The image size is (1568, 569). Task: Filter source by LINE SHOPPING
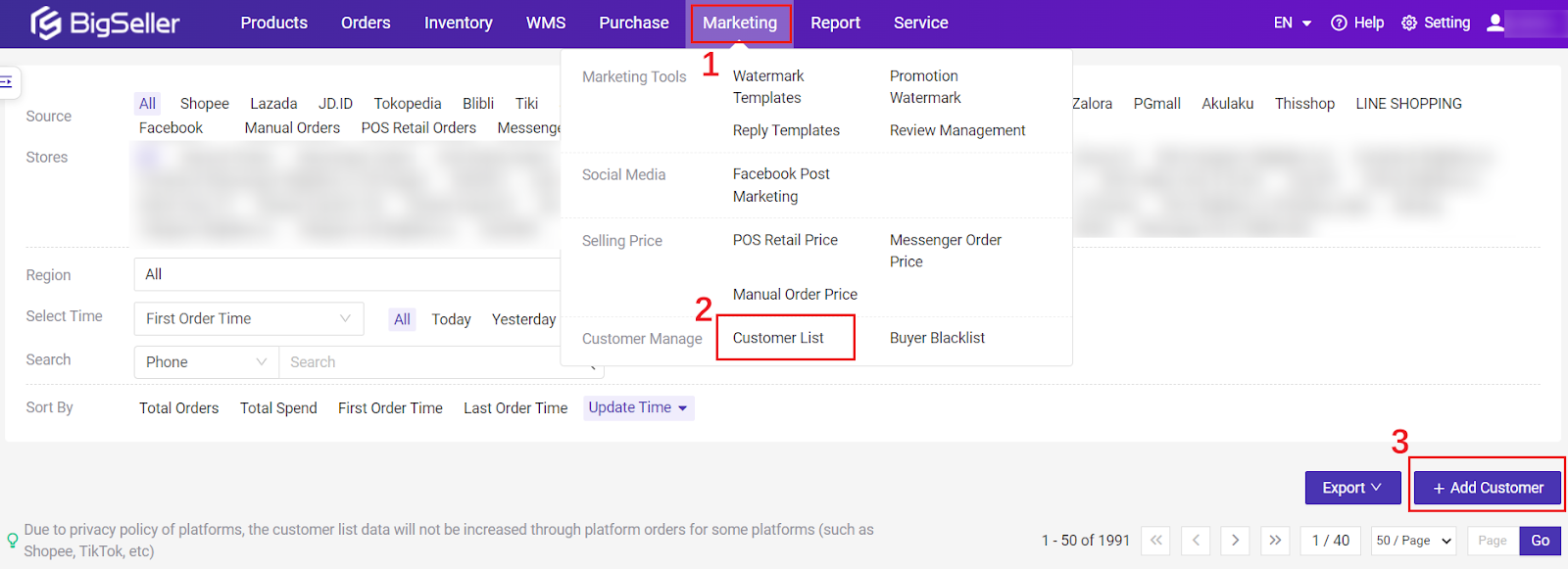click(x=1408, y=104)
